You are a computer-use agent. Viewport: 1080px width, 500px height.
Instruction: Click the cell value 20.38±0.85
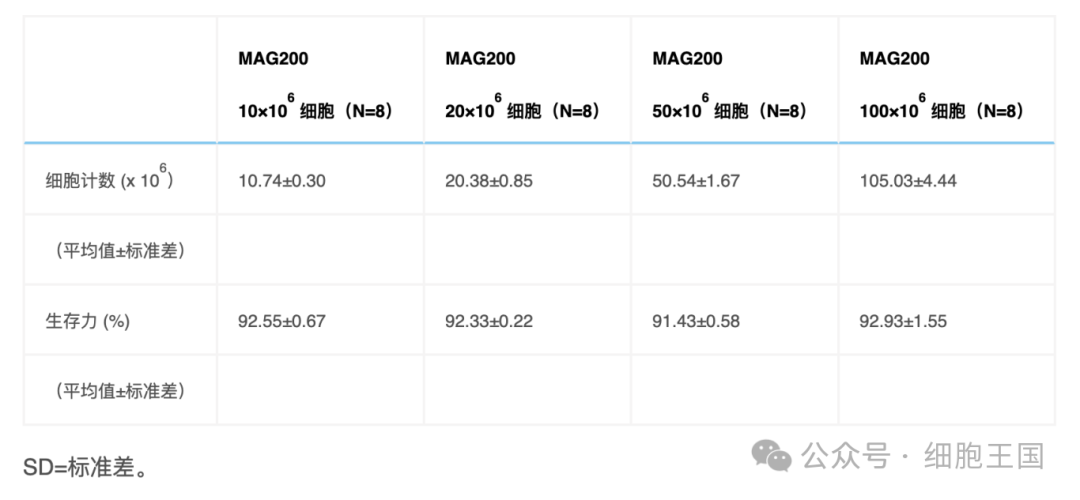click(489, 181)
